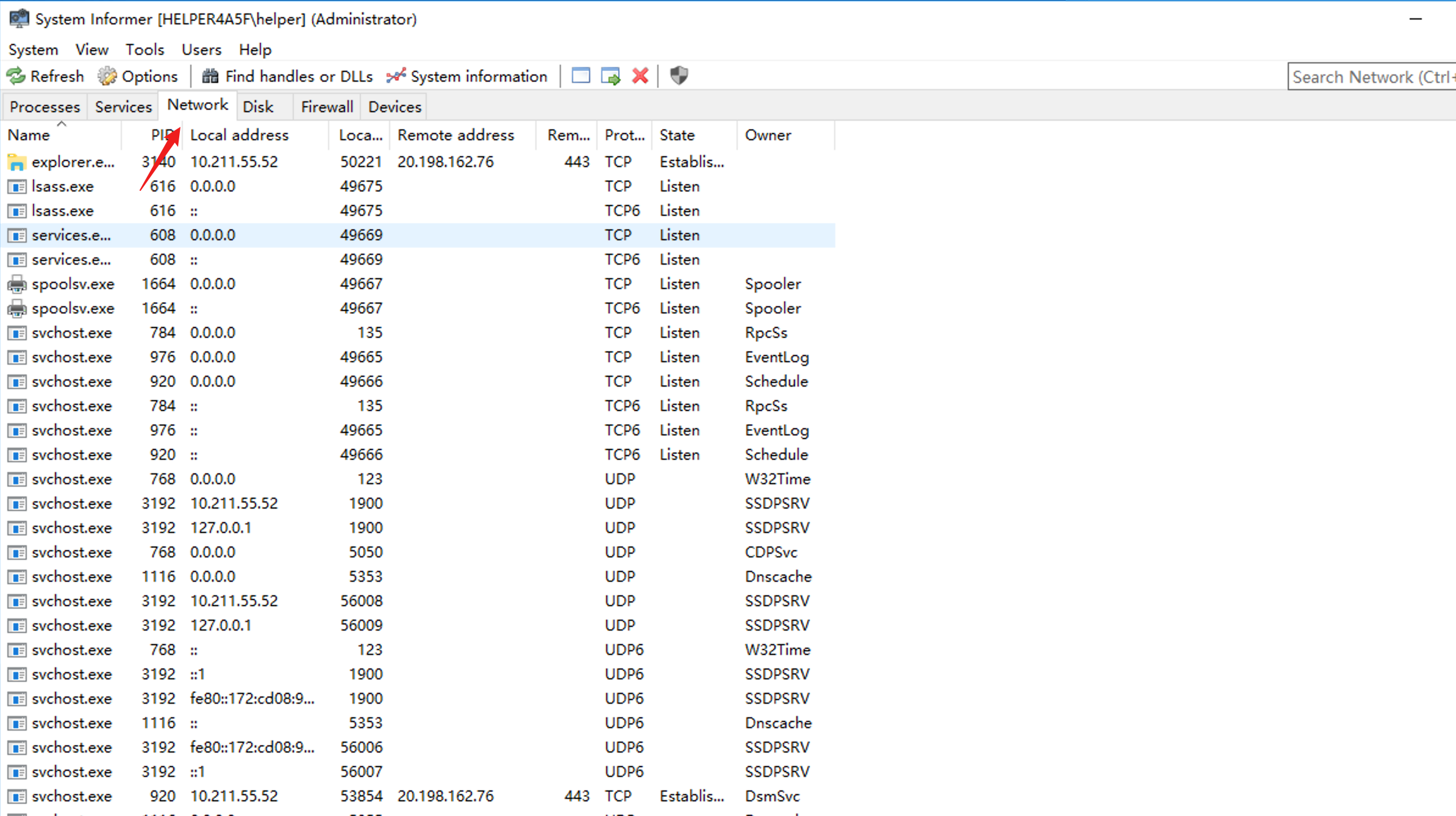Click the find window toolbar icon
Screen dimensions: 1456x816
pyautogui.click(x=580, y=76)
